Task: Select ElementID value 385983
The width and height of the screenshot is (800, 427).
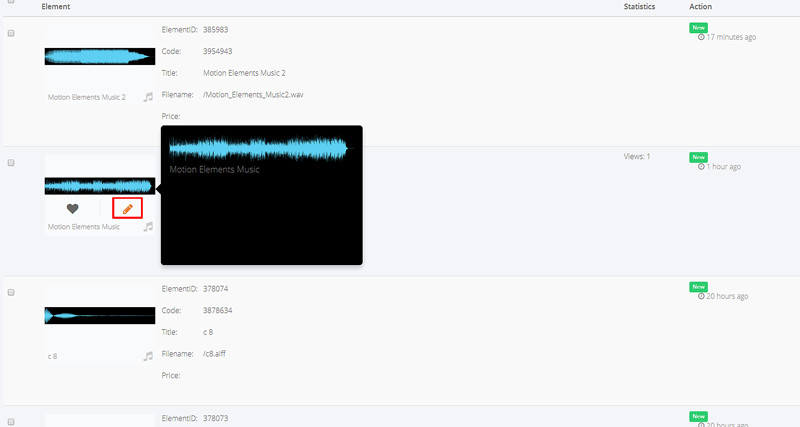Action: point(215,30)
